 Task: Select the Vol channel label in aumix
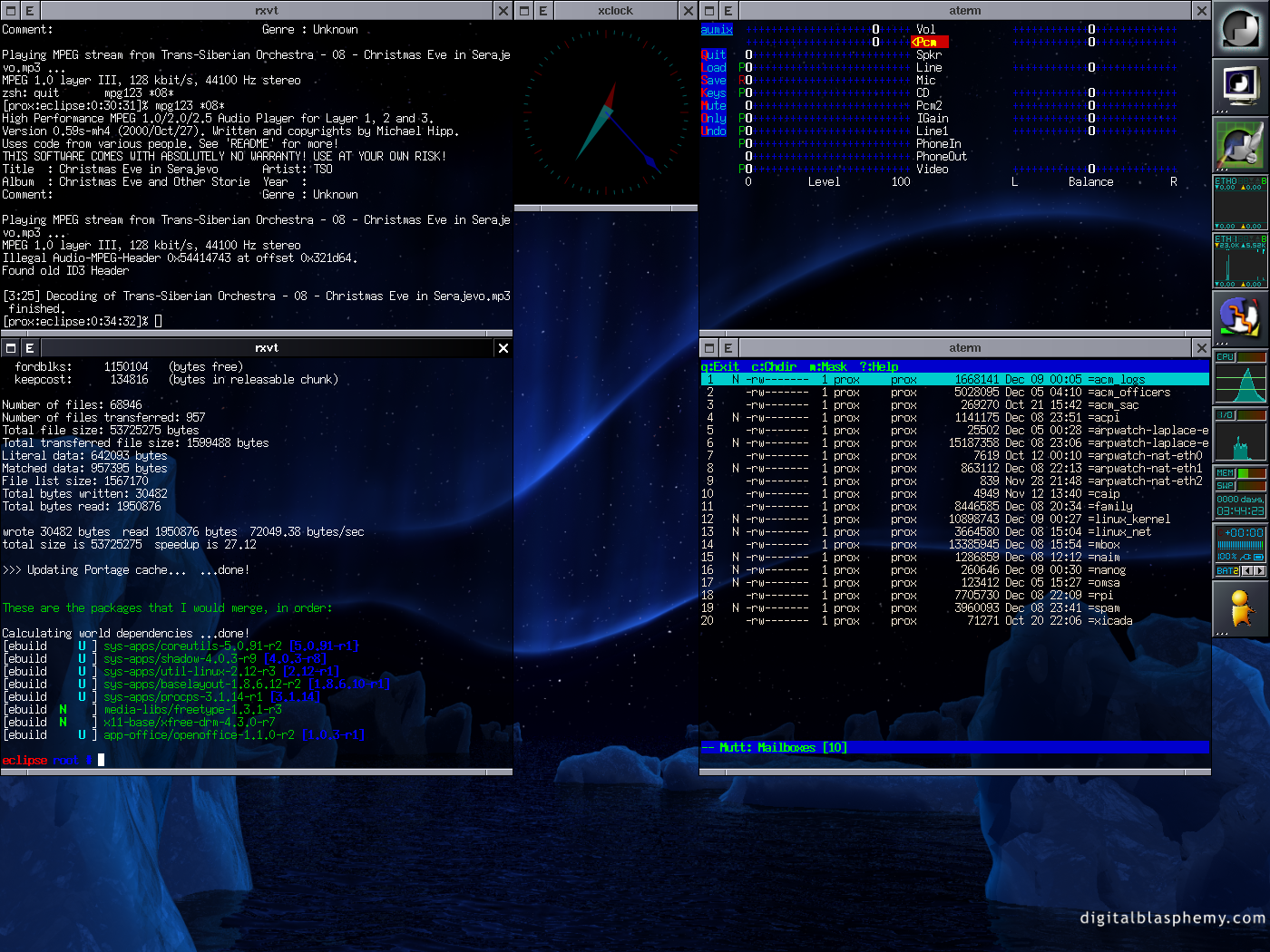click(x=926, y=30)
